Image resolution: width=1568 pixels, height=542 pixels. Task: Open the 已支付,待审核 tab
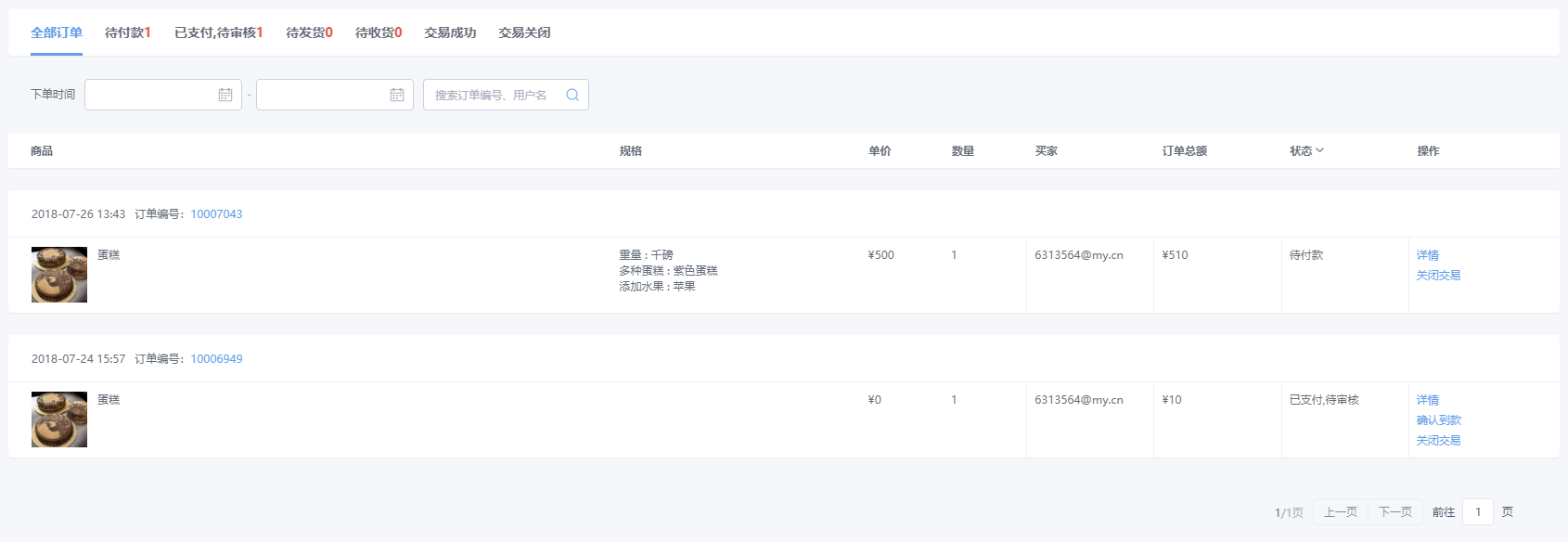(218, 32)
